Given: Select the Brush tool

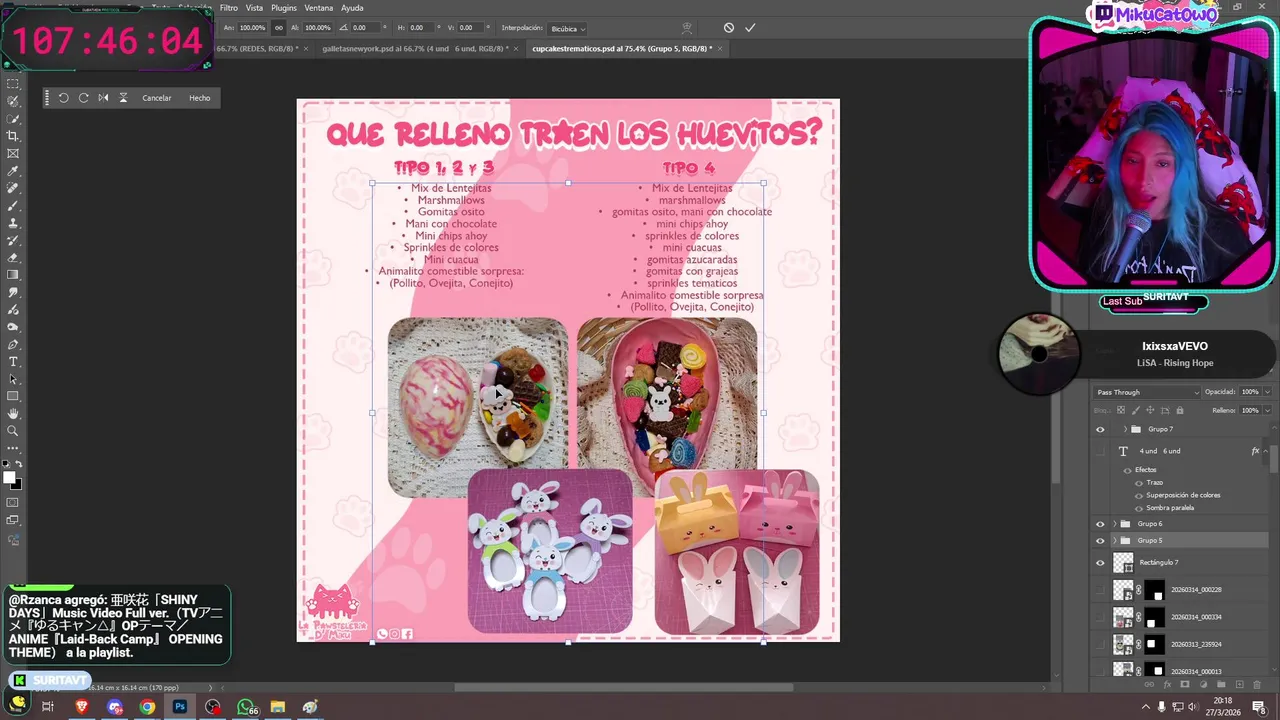Looking at the screenshot, I should click(13, 206).
